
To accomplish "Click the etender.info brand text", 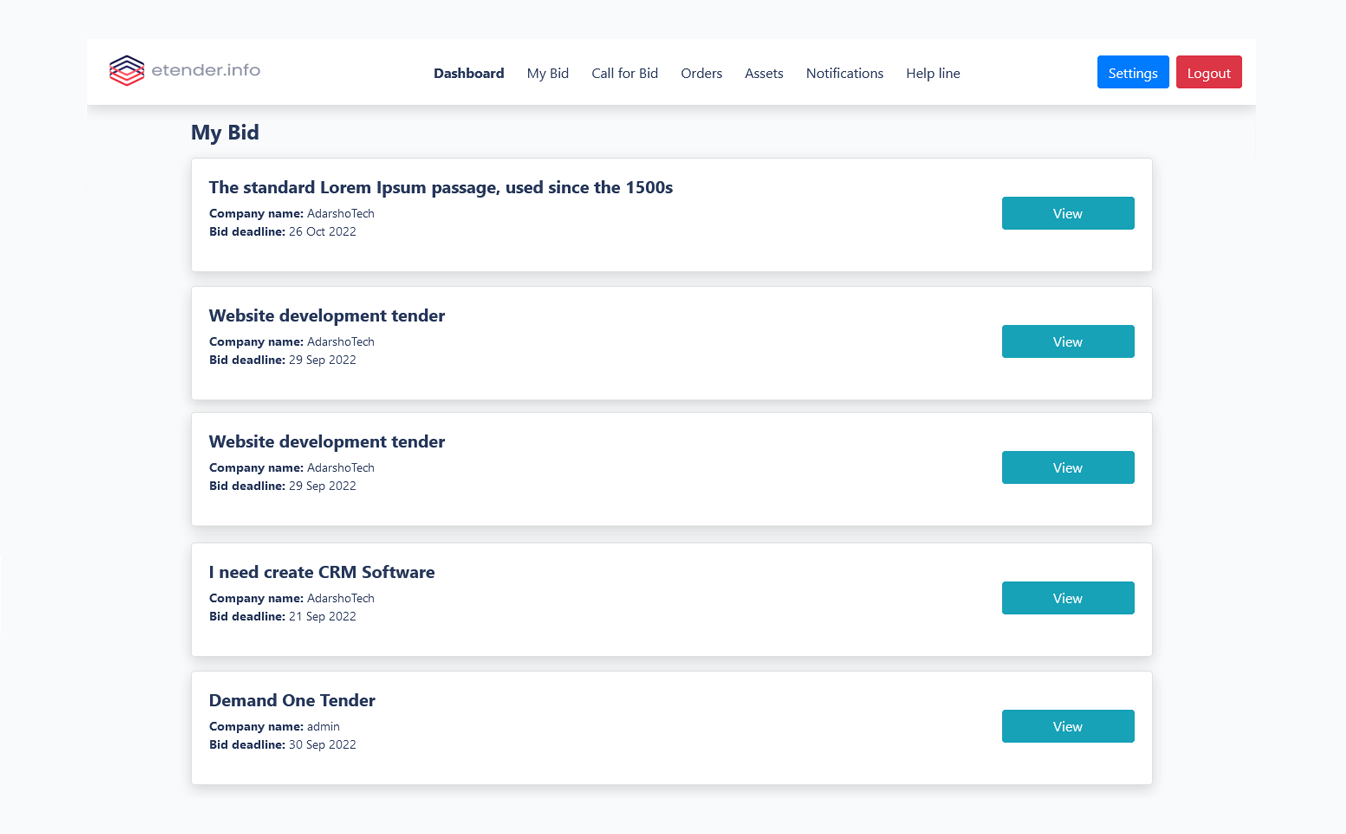I will click(x=206, y=70).
